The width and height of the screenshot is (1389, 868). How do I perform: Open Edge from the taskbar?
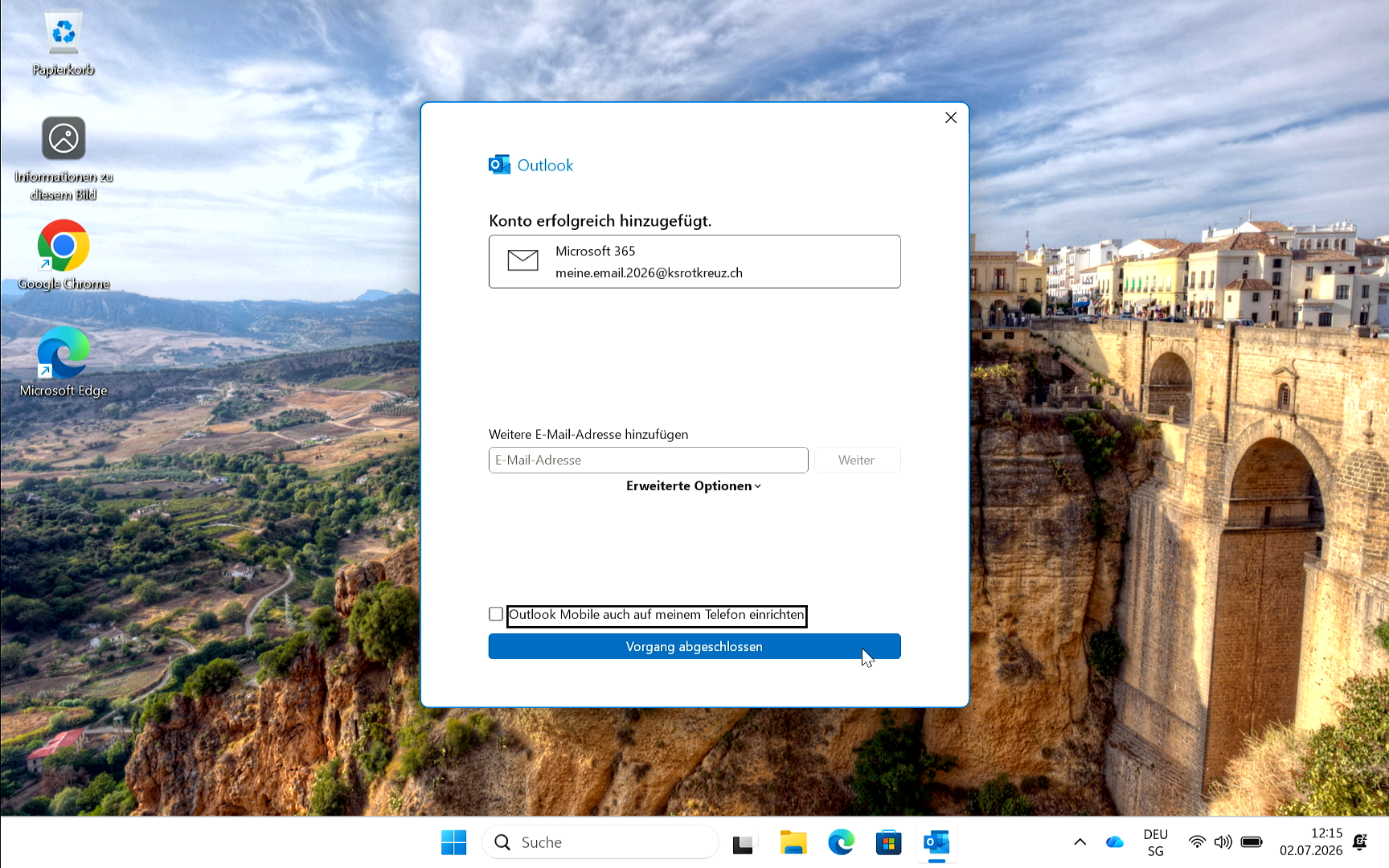click(841, 842)
